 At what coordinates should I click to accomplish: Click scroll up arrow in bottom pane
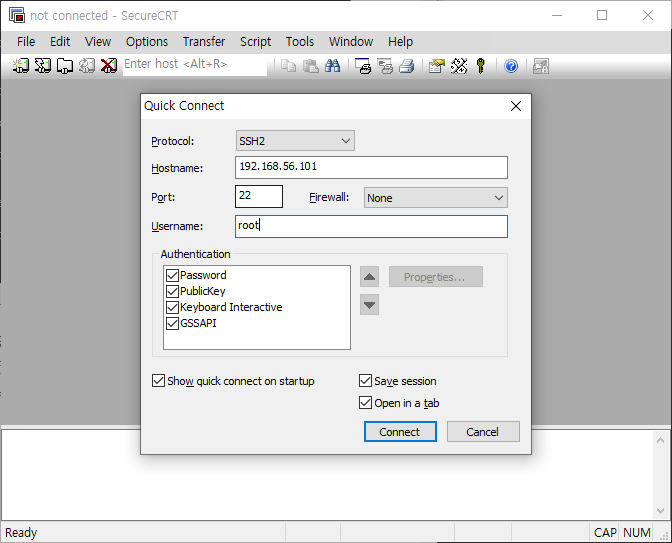pos(660,440)
